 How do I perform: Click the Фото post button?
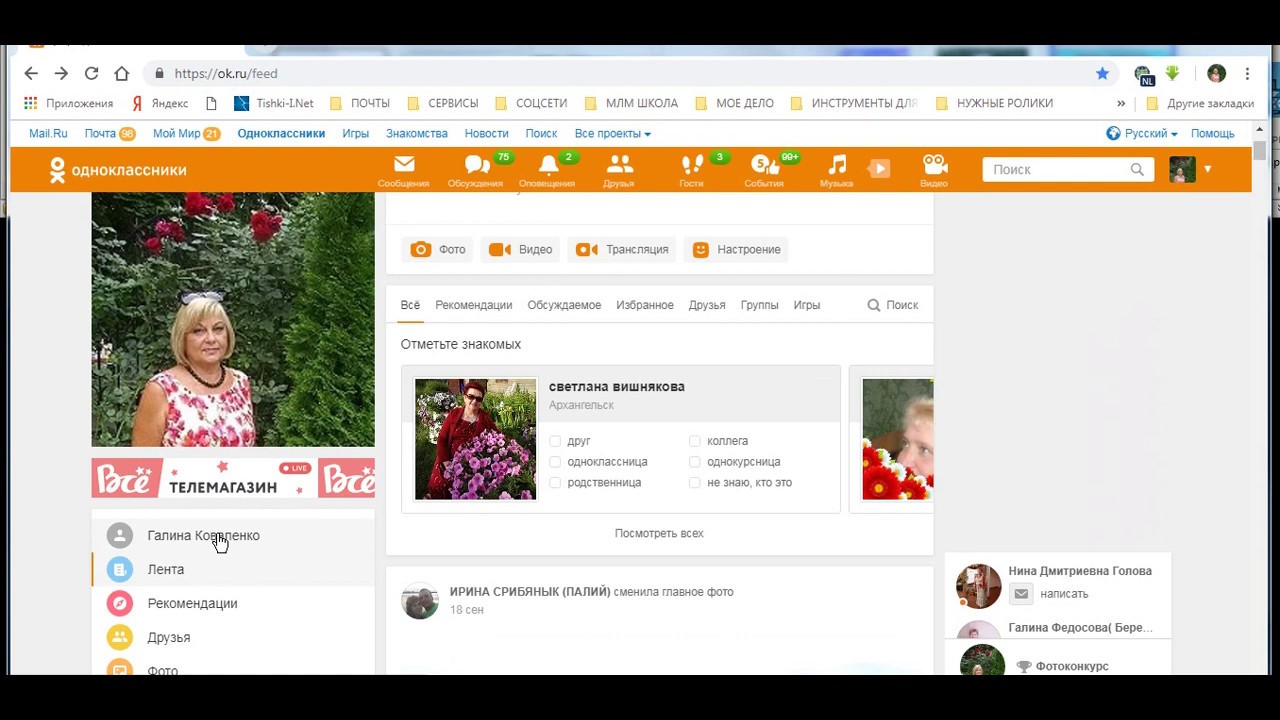coord(438,249)
